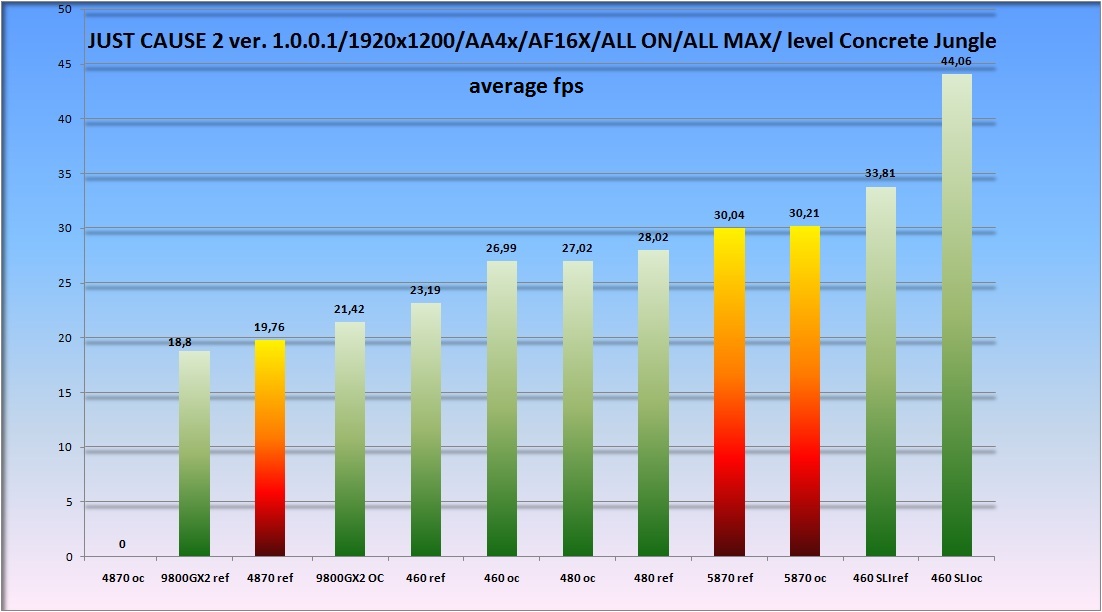
Task: Click the data label 21,42
Action: (x=349, y=309)
